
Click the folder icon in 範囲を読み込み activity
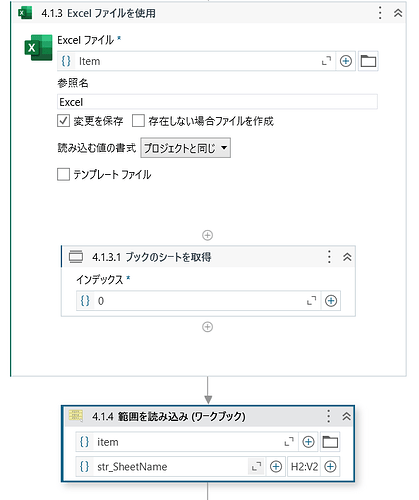click(330, 442)
